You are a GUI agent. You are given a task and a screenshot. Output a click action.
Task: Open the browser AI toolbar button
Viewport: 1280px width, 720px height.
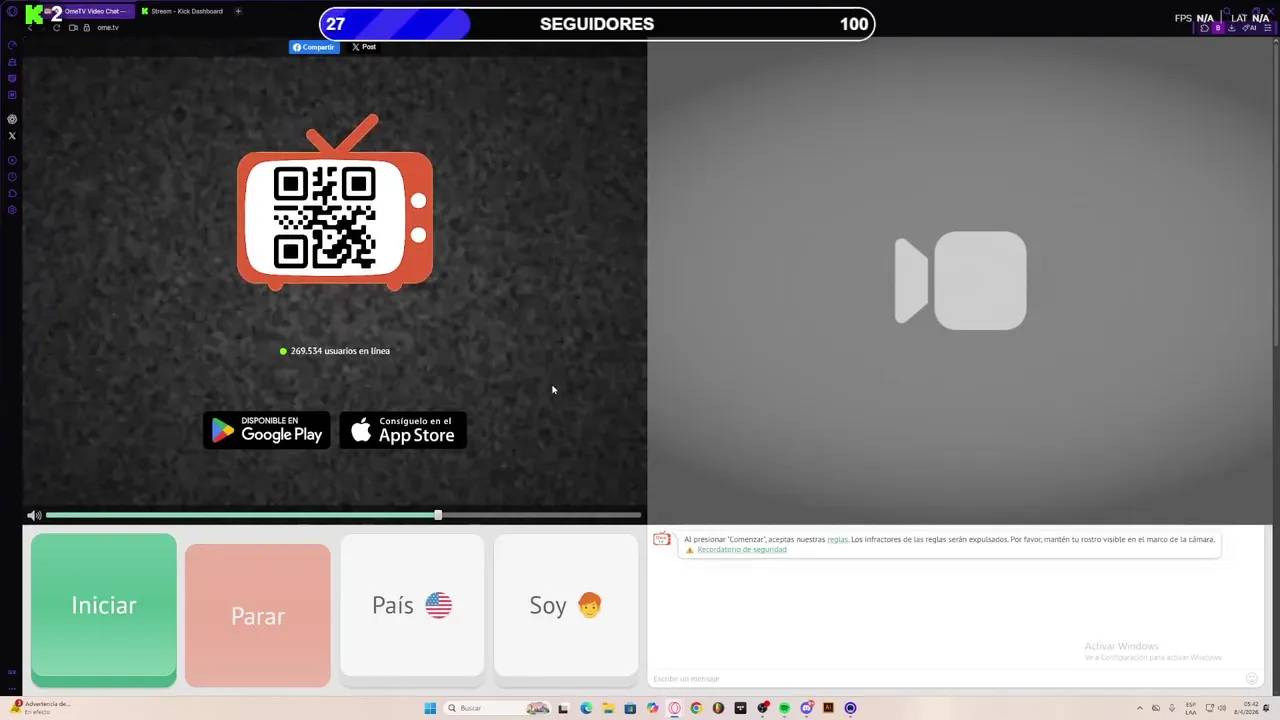coord(1249,28)
